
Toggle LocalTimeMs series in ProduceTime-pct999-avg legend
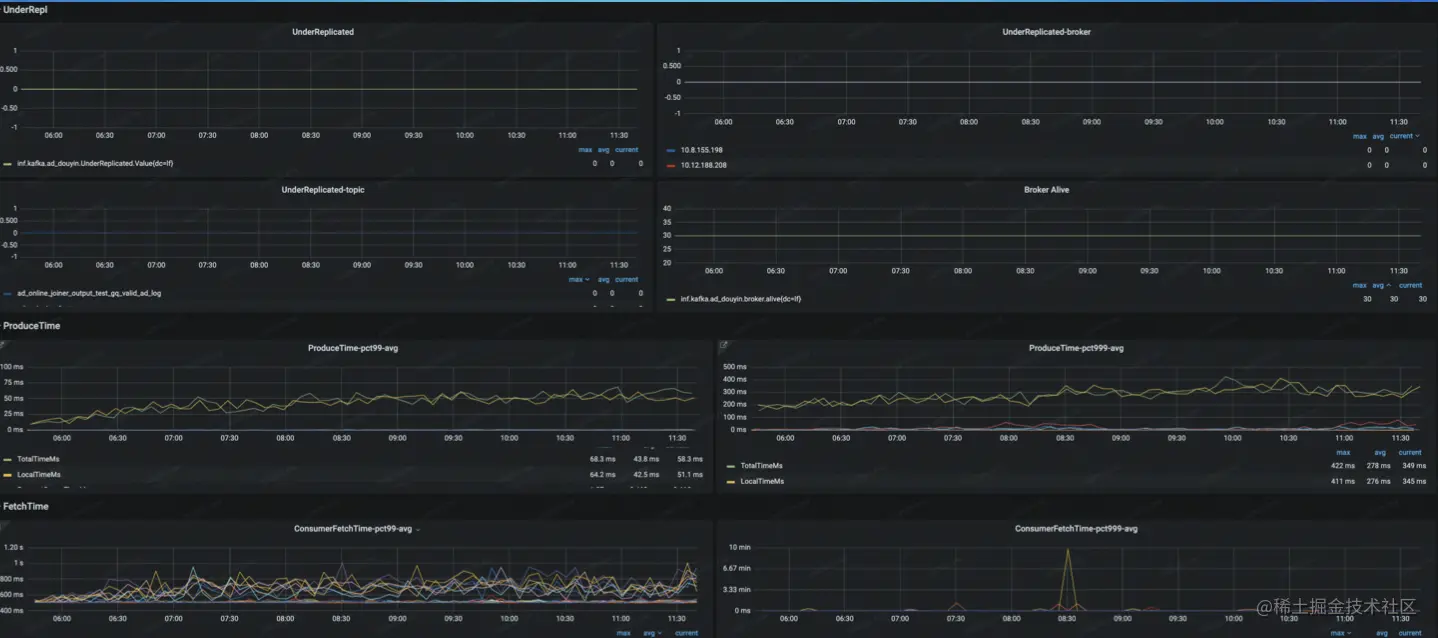pos(762,481)
